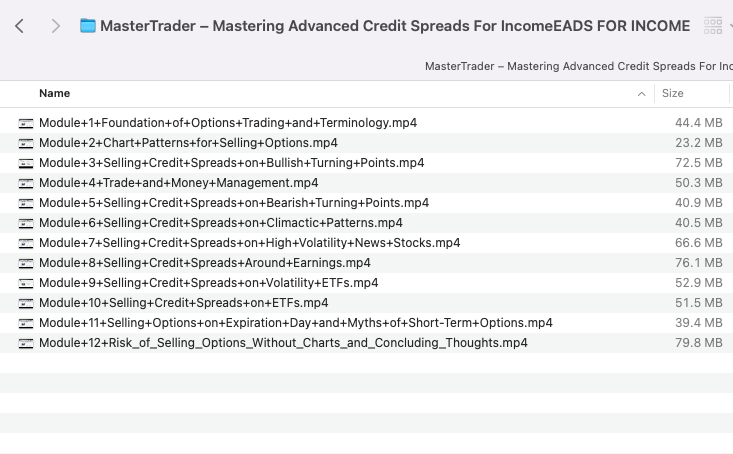Click video icon for Module+1 Foundation file
The height and width of the screenshot is (454, 733).
pos(26,123)
